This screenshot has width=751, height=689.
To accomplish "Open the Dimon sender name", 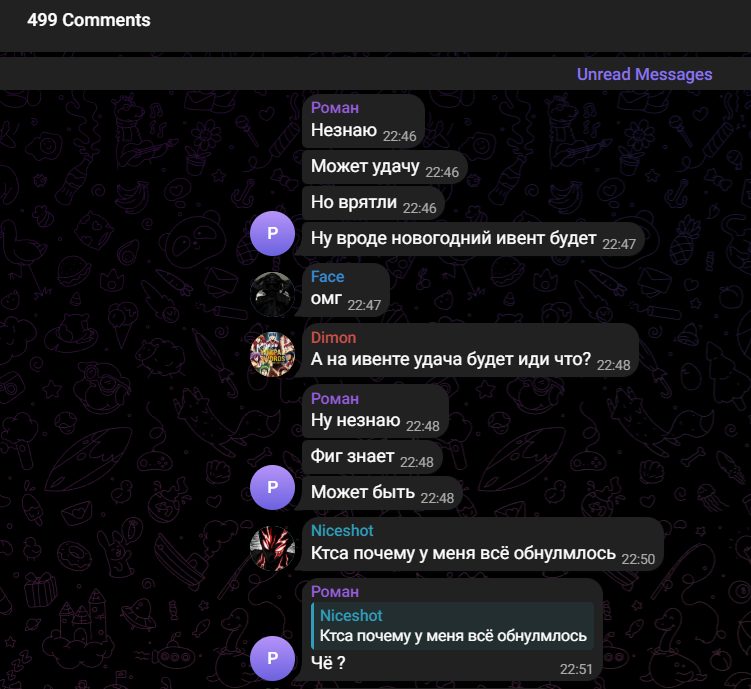I will (x=333, y=338).
